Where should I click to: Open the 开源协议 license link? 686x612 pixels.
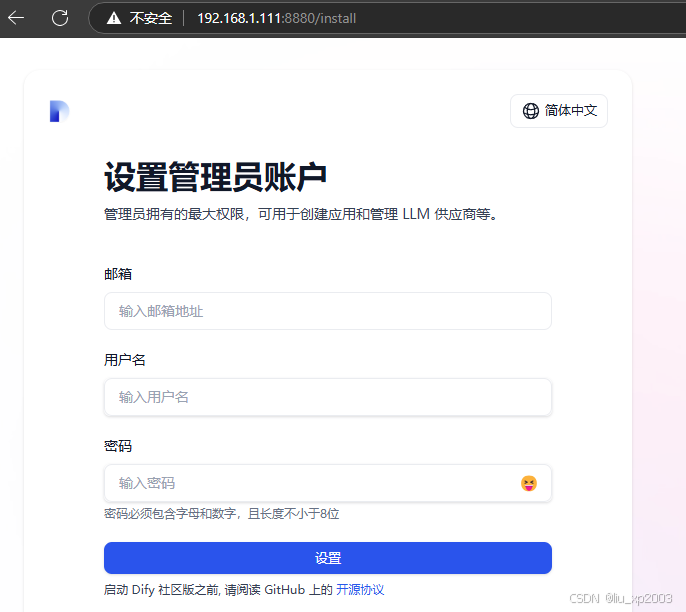pos(360,590)
